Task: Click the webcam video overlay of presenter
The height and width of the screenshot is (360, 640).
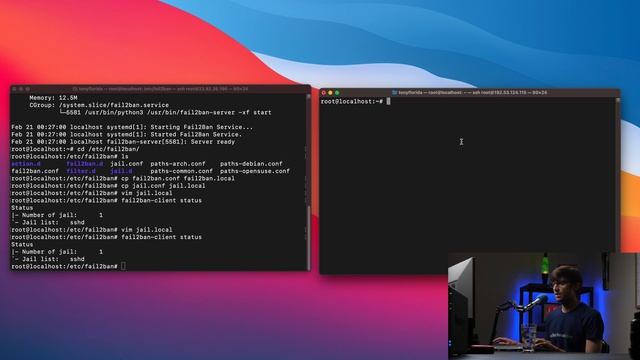Action: coord(544,306)
